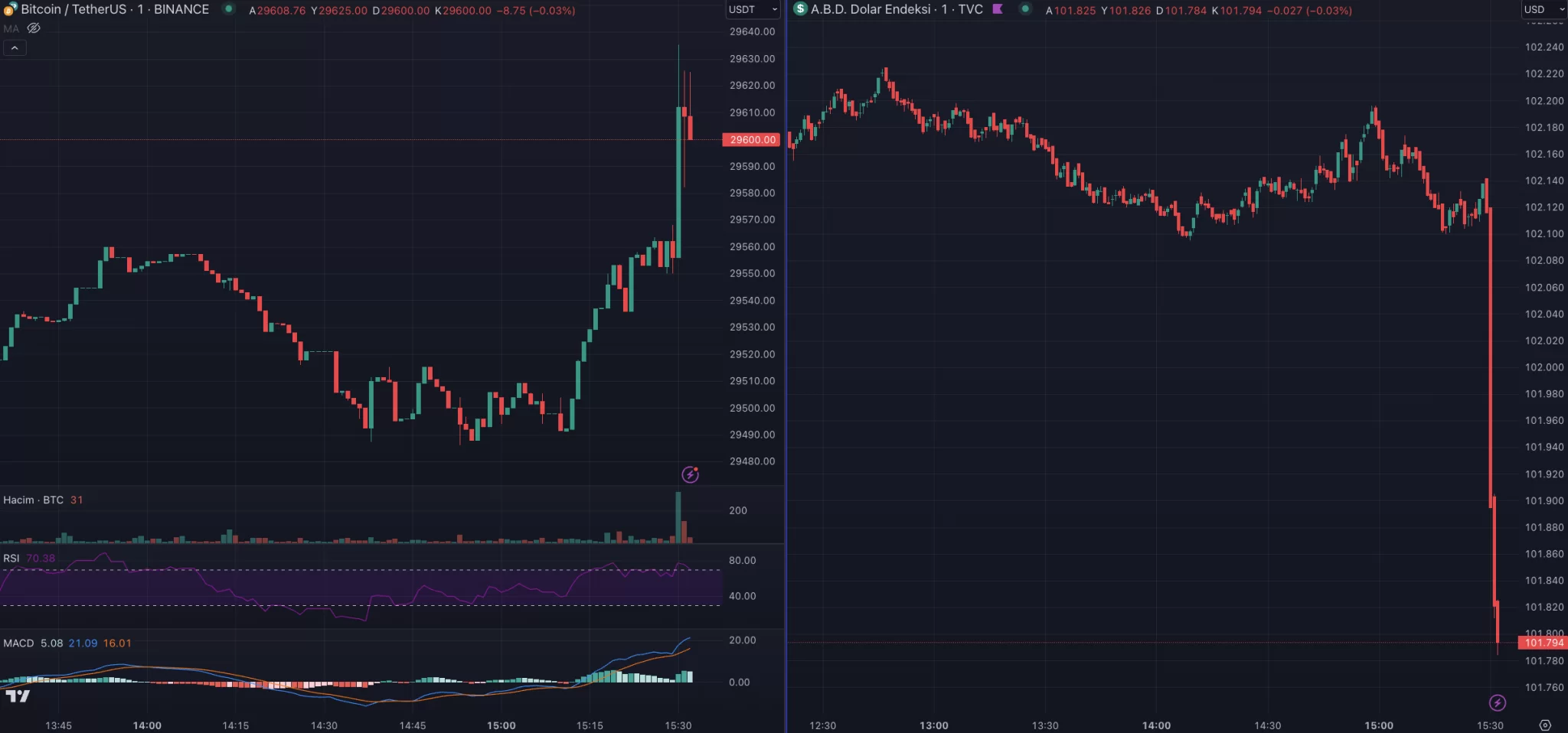Click the TradingView logo in bottom-left corner

click(18, 696)
